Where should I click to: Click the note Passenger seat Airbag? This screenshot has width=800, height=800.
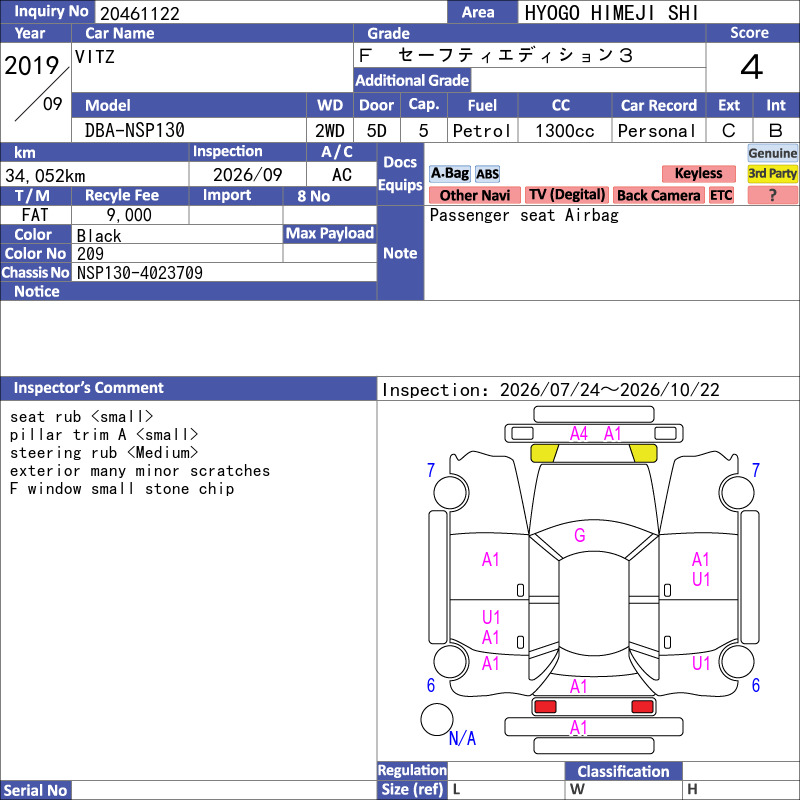[524, 215]
